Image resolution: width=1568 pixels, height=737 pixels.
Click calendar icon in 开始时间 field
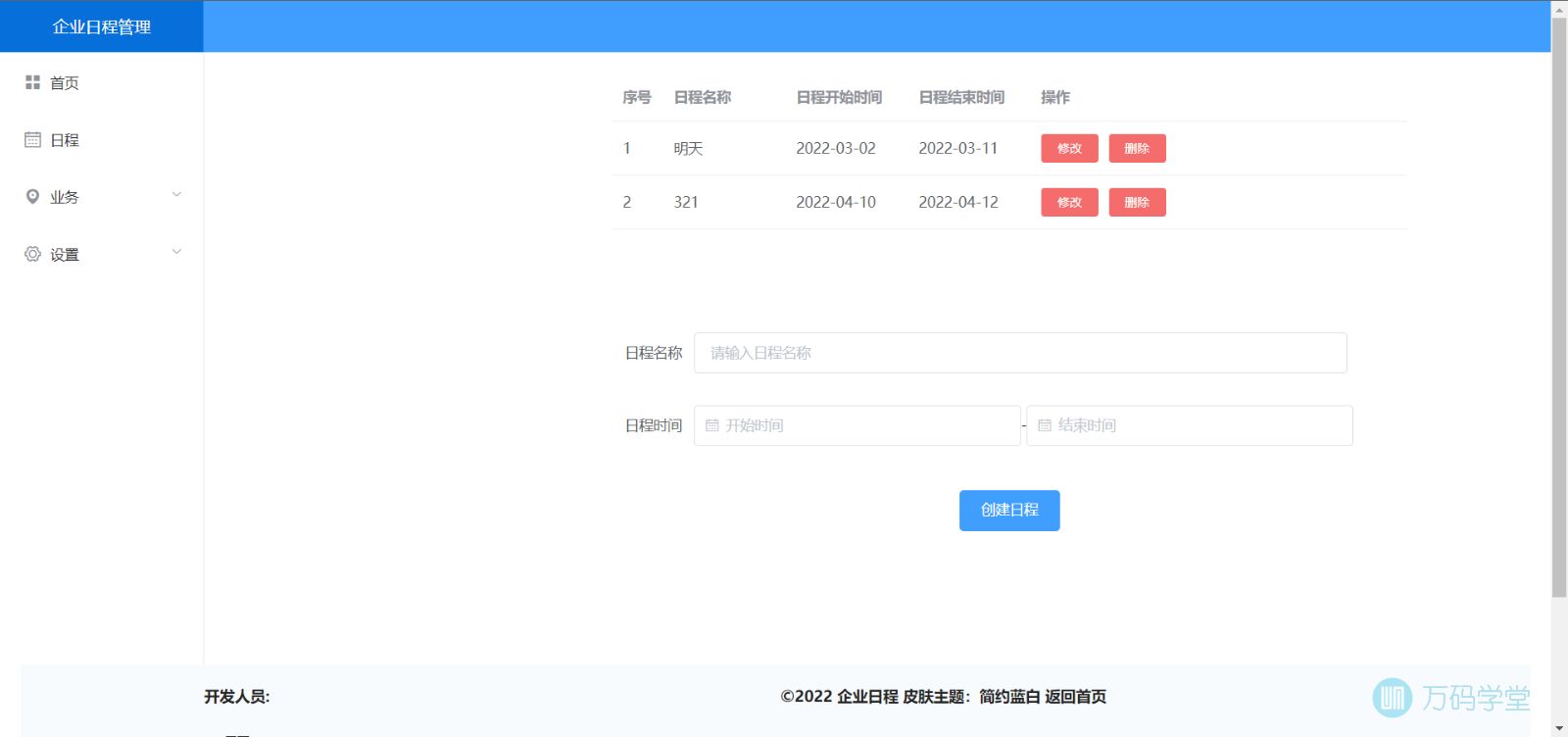pos(712,426)
